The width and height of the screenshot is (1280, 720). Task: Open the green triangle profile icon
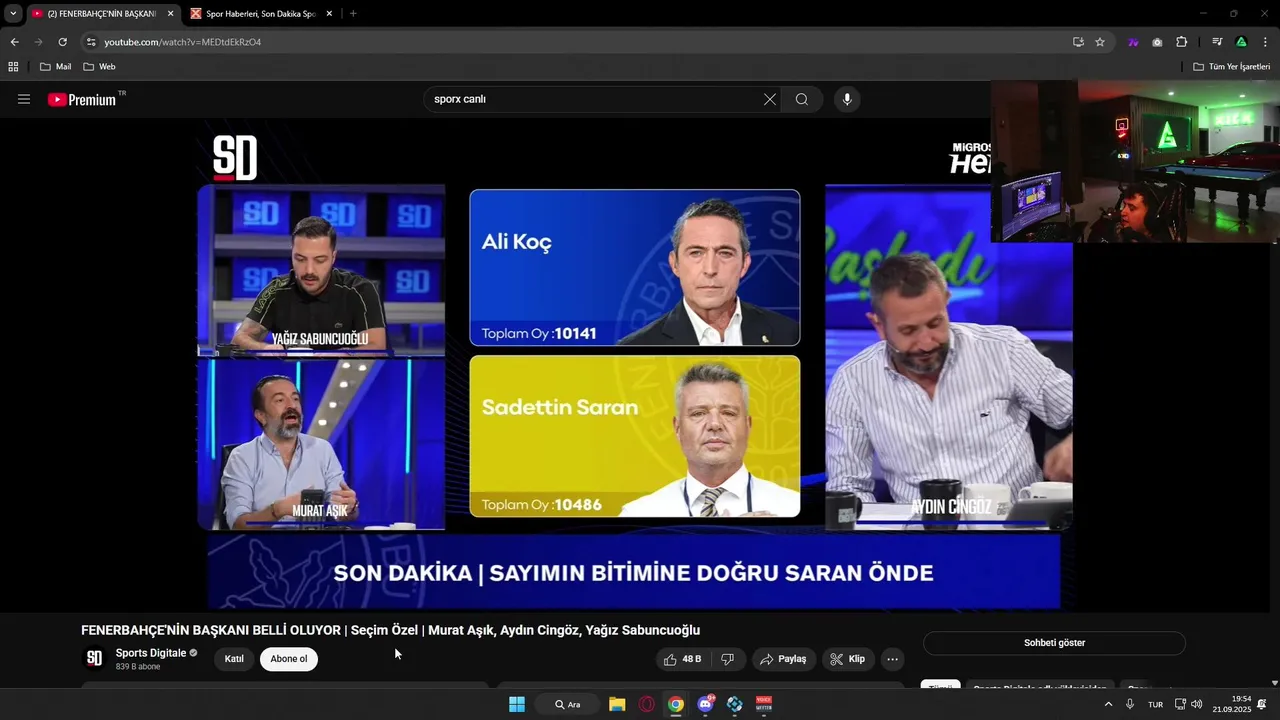1241,42
